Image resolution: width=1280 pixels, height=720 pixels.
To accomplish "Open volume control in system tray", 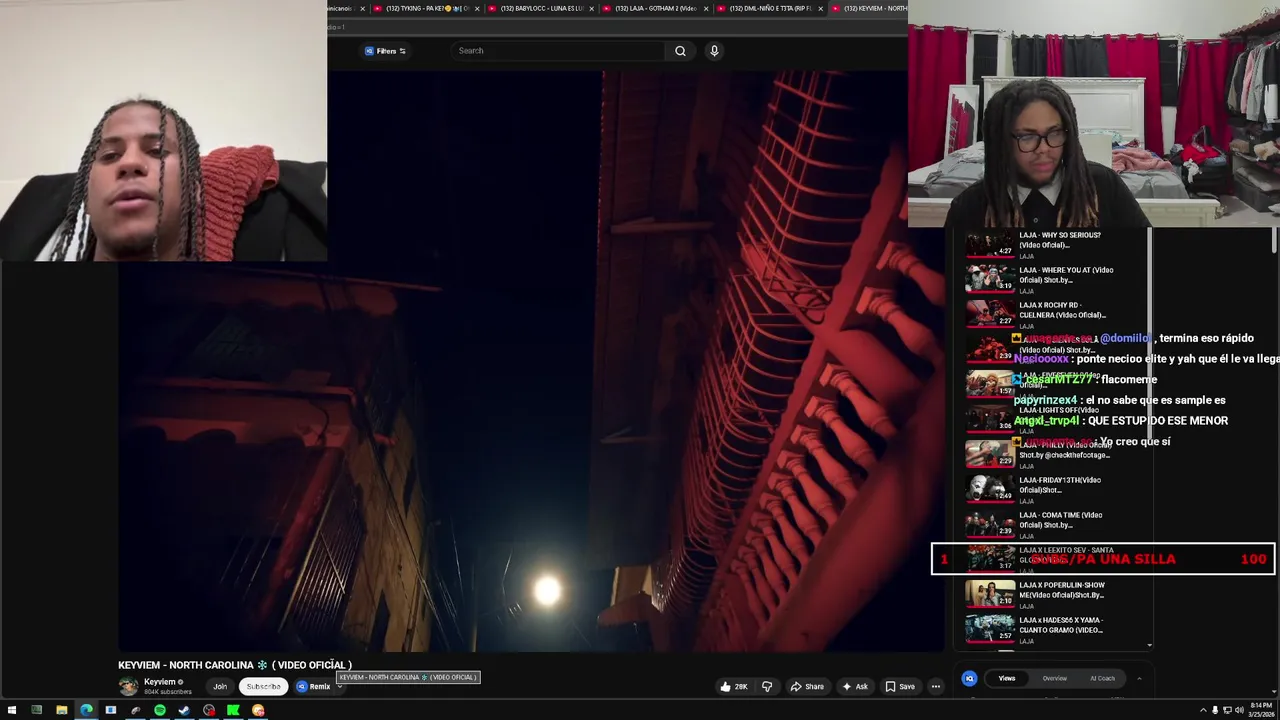I will pyautogui.click(x=1239, y=710).
